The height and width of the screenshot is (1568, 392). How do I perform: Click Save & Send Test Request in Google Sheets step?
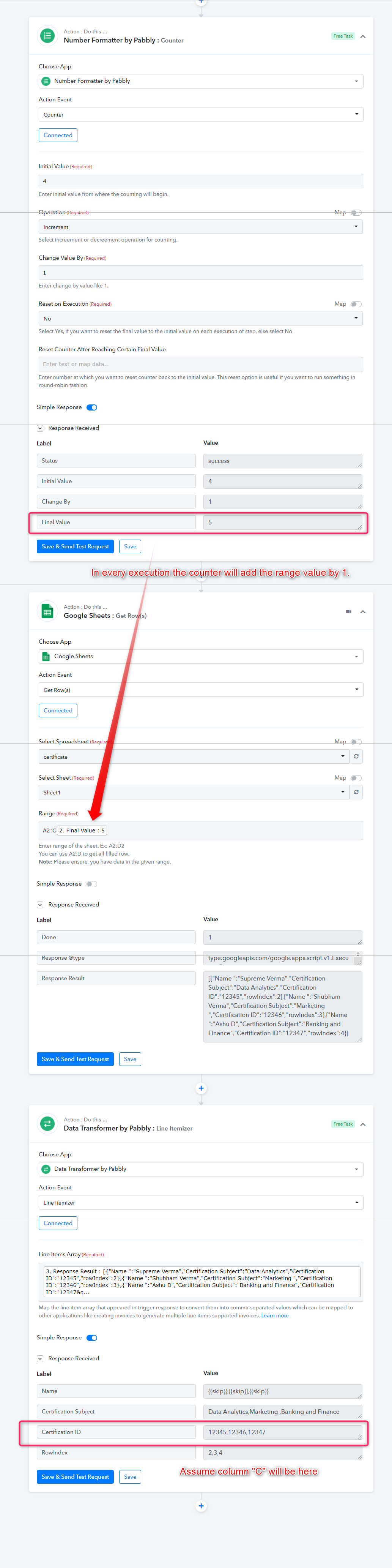76,1059
